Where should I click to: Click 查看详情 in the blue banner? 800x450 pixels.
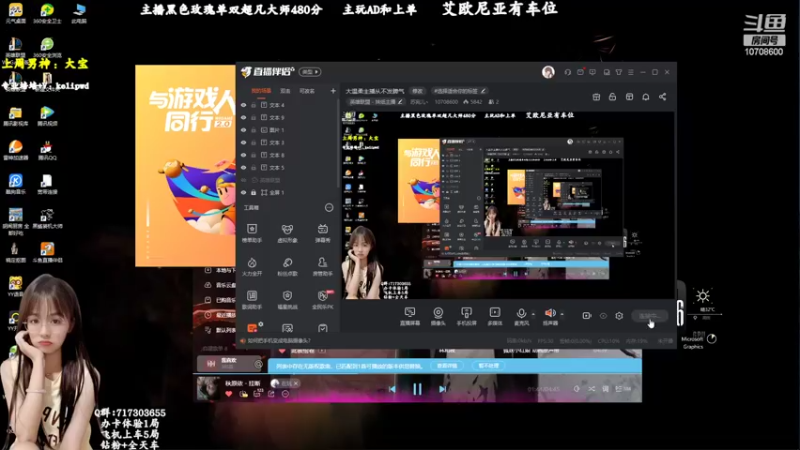(446, 366)
